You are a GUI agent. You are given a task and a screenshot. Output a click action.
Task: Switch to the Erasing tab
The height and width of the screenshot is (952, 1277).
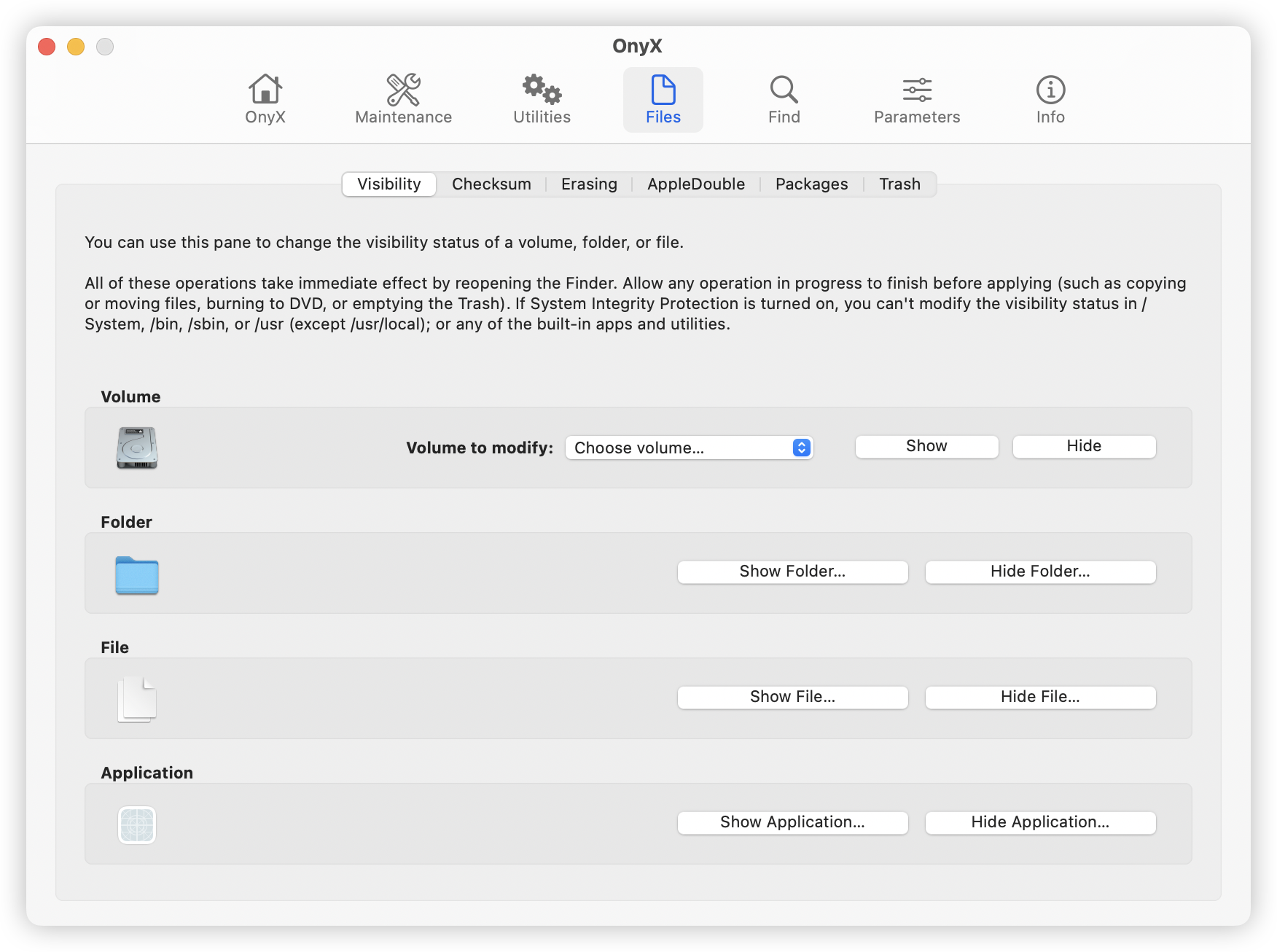click(x=589, y=184)
